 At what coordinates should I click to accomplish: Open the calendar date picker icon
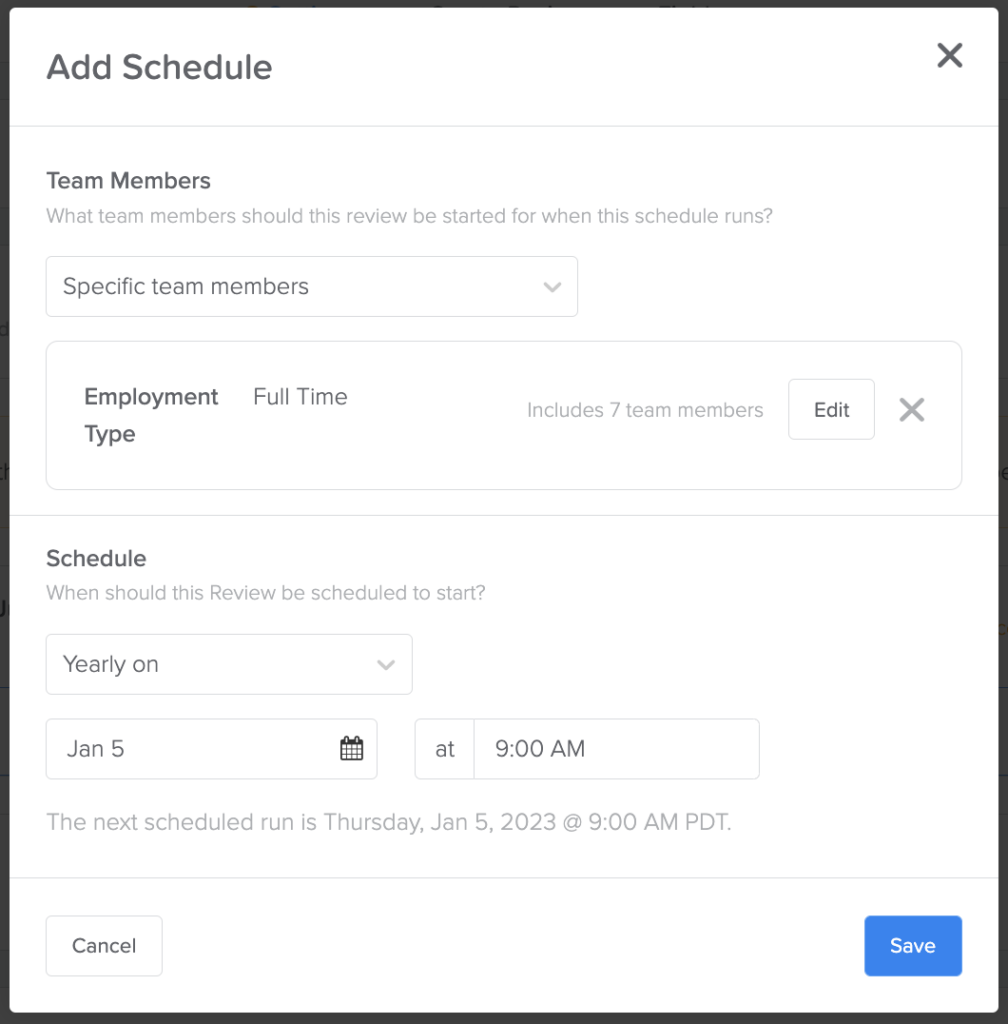(351, 748)
